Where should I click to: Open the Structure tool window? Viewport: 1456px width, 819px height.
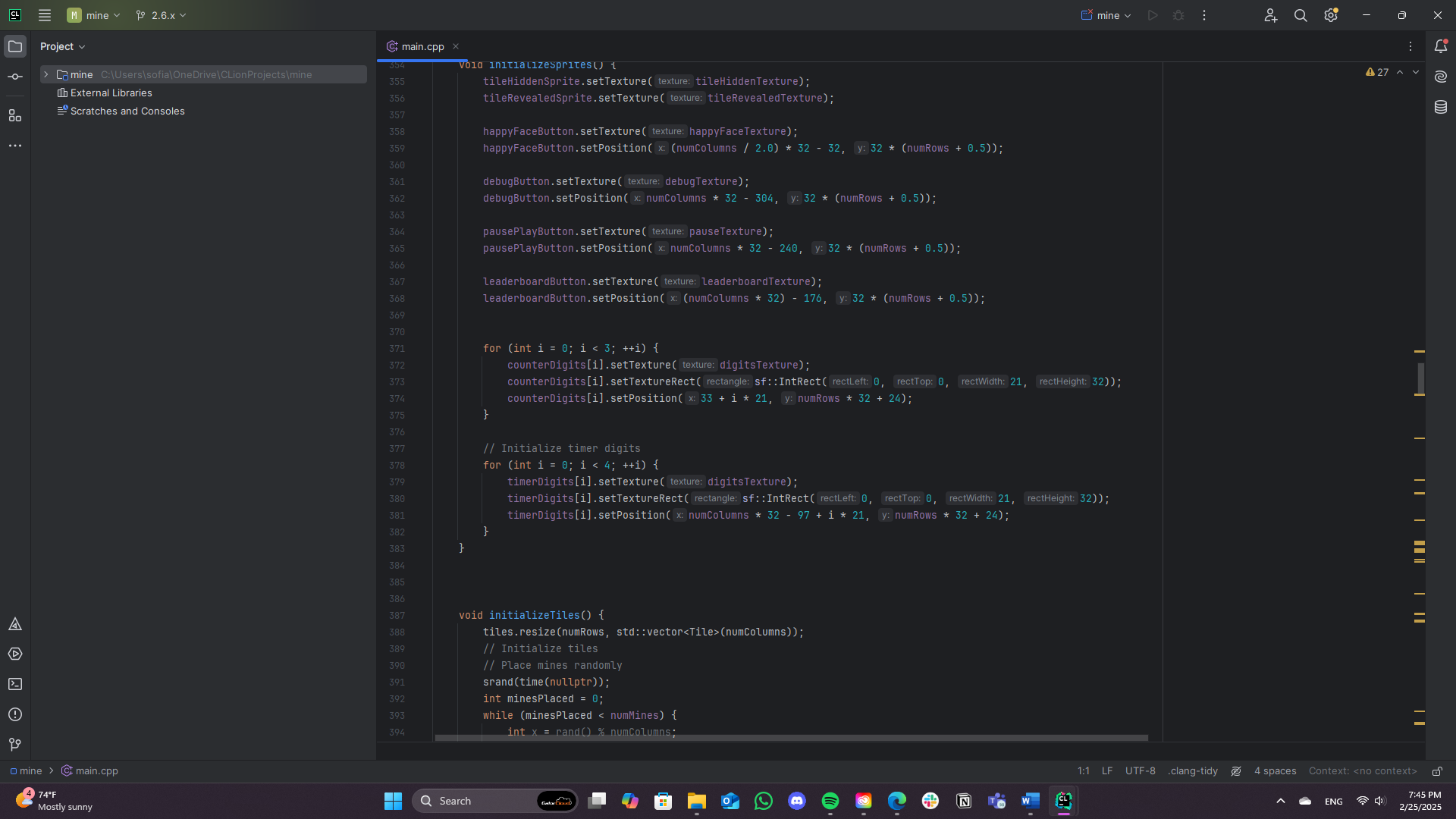[15, 115]
